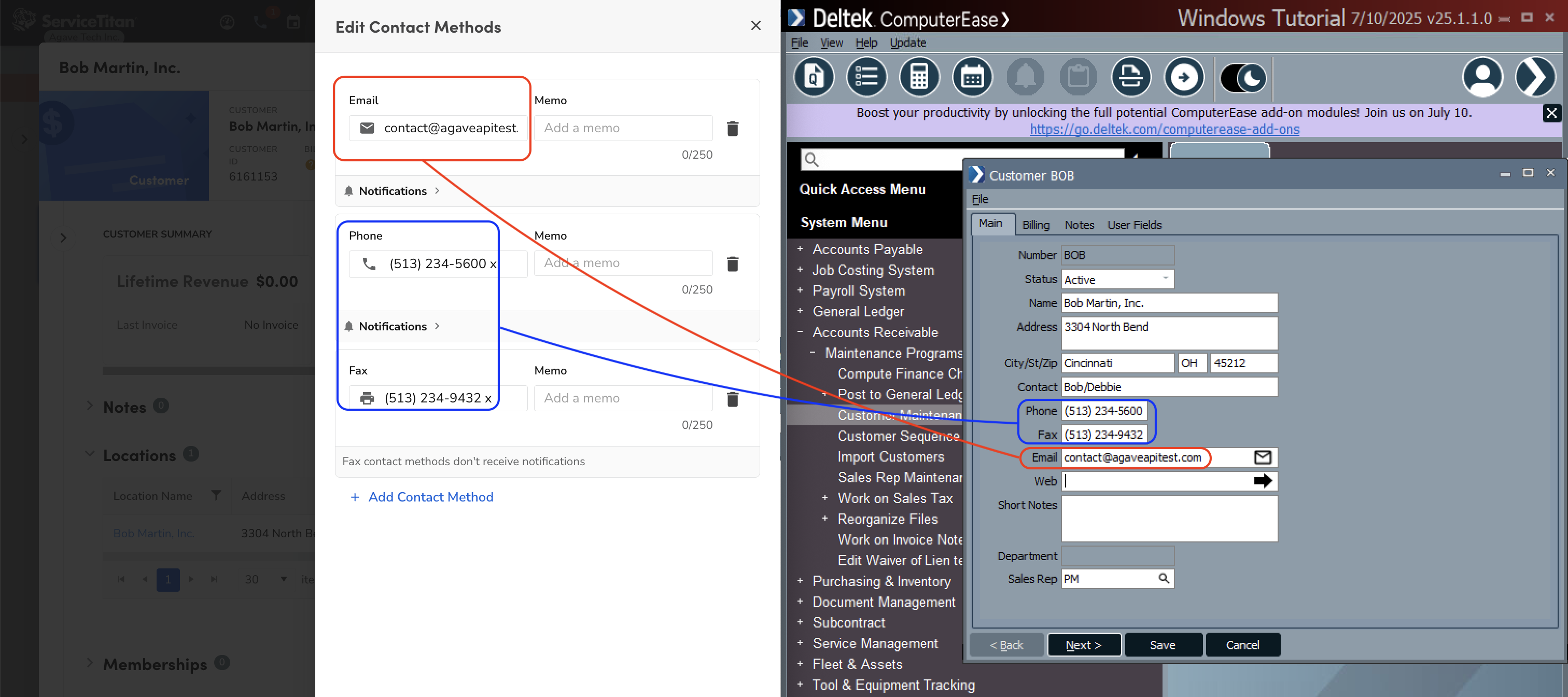Expand Job Costing System tree item
The height and width of the screenshot is (697, 1568).
[800, 270]
